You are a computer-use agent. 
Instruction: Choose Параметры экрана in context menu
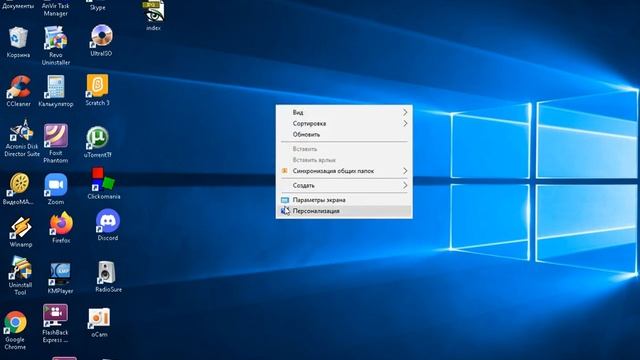344,200
